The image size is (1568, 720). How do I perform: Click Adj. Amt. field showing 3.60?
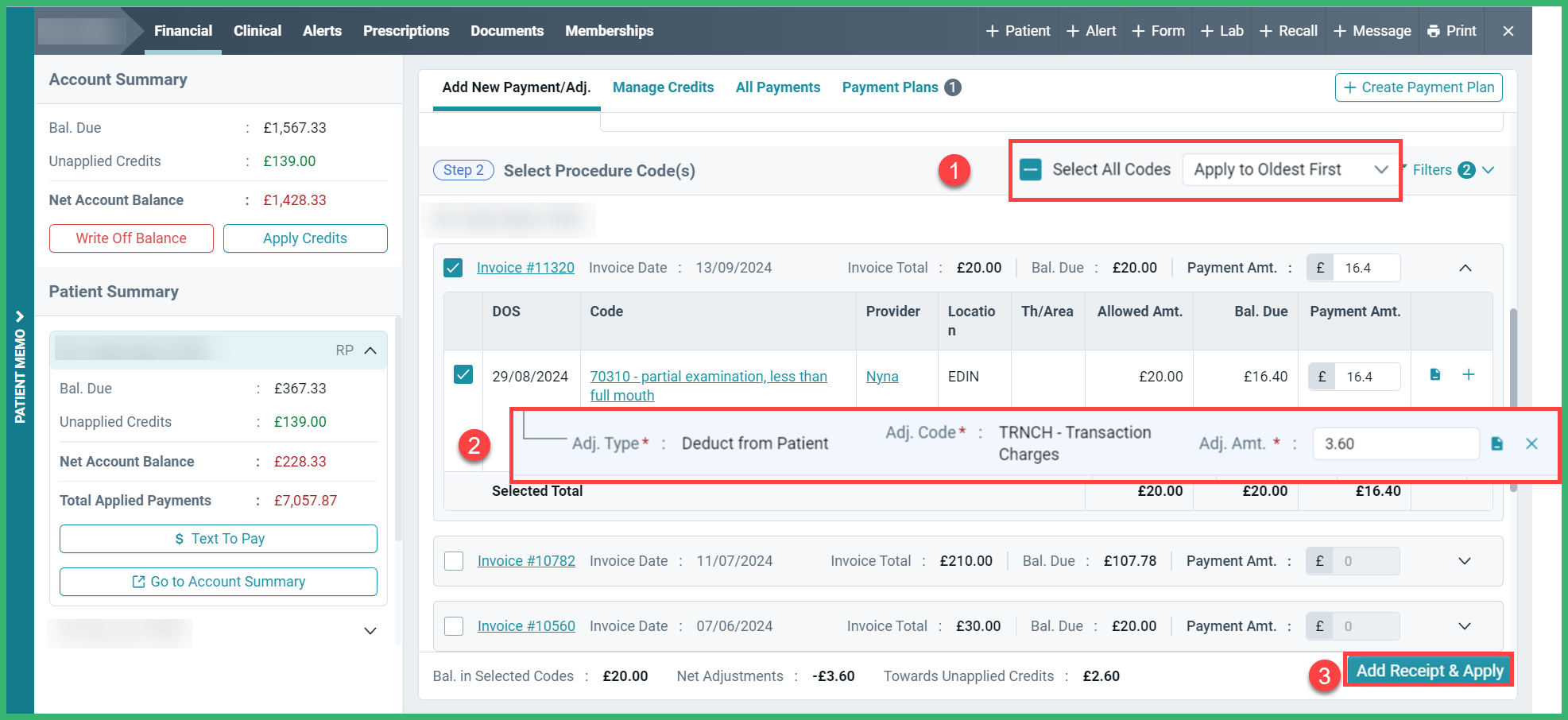tap(1396, 443)
